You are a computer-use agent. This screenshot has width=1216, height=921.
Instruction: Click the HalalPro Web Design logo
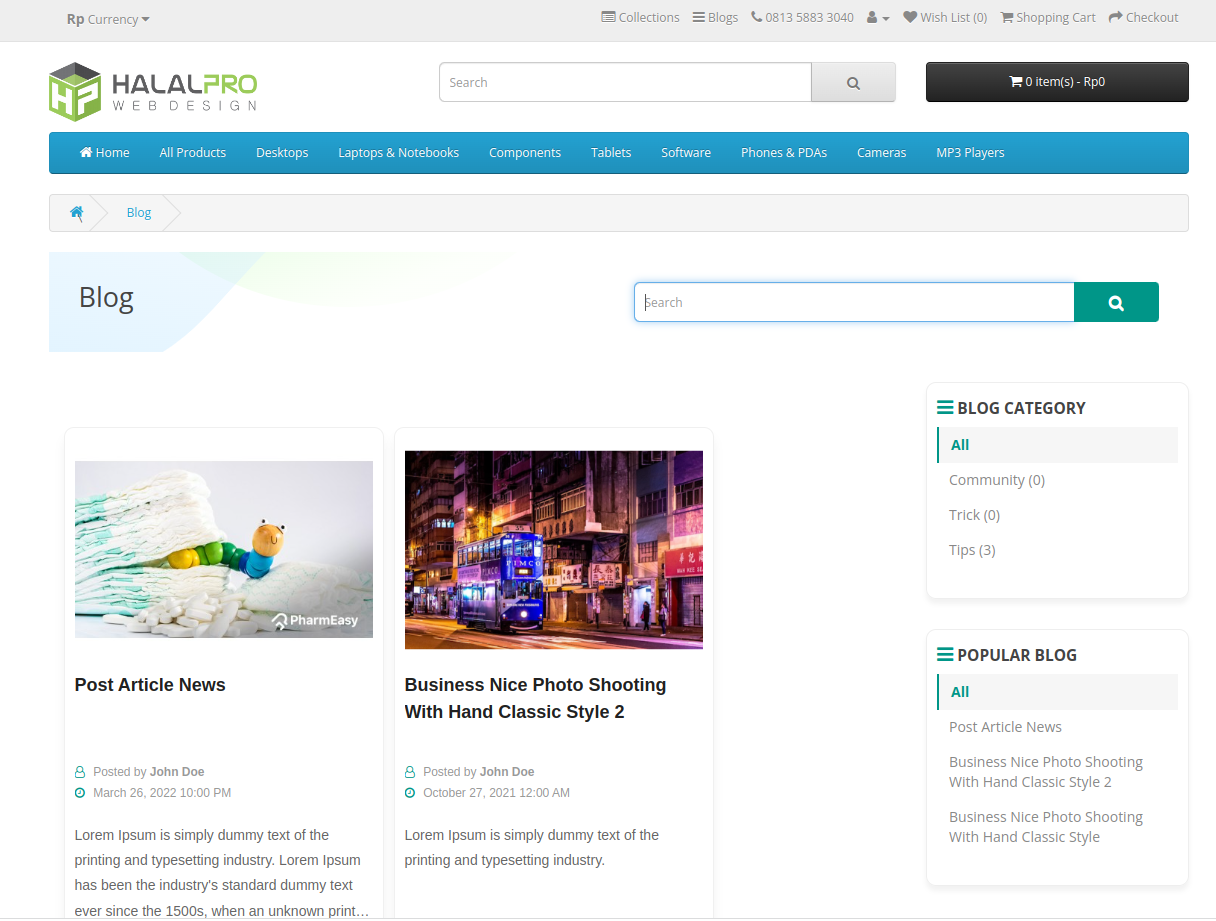153,91
